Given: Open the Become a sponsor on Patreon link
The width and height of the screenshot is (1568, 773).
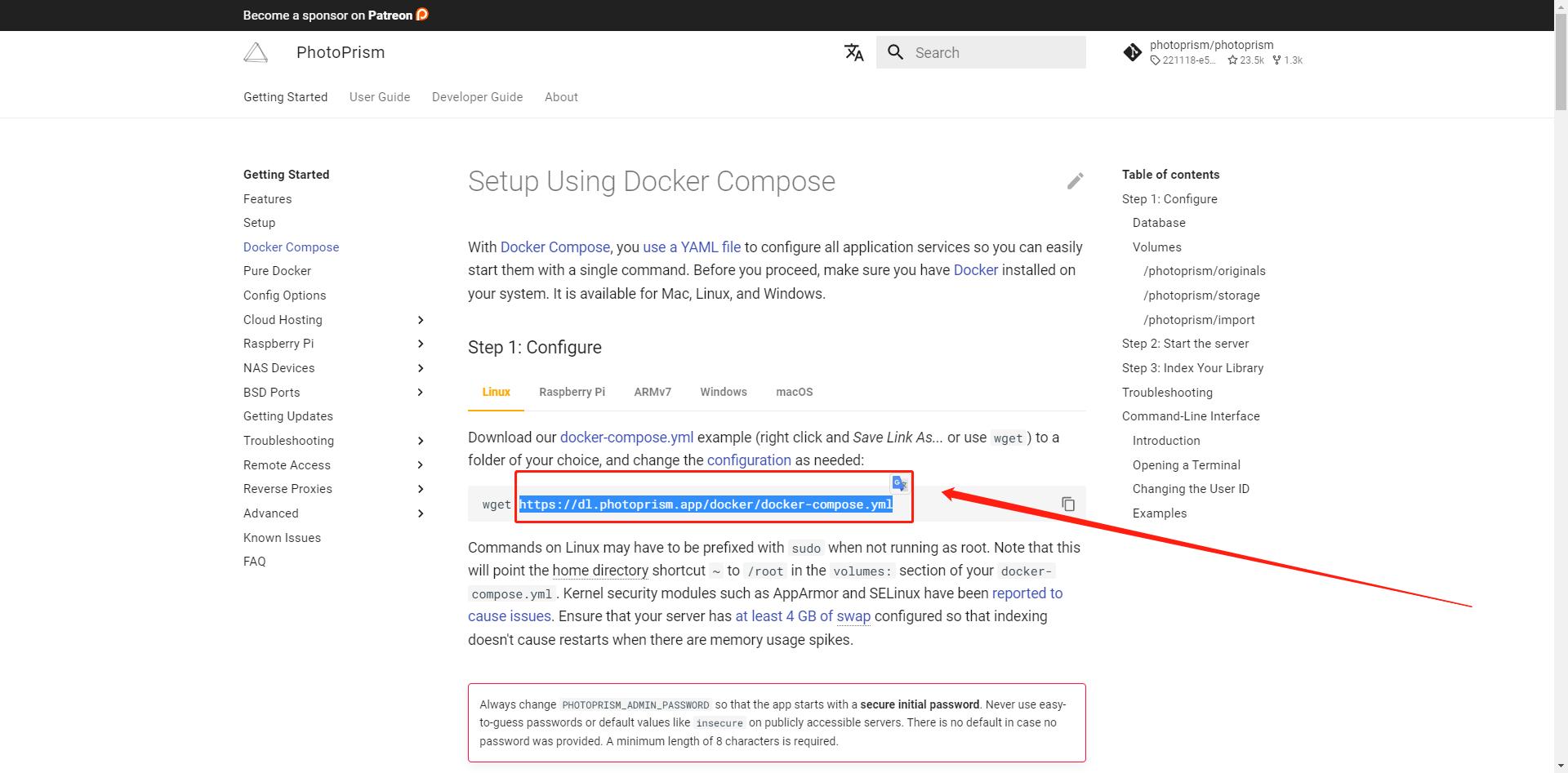Looking at the screenshot, I should [x=336, y=15].
